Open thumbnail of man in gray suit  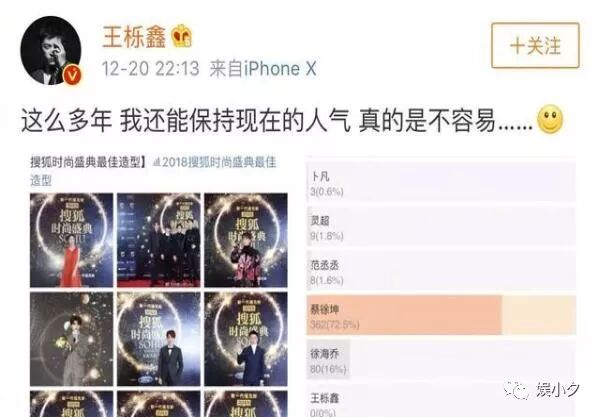(72, 339)
